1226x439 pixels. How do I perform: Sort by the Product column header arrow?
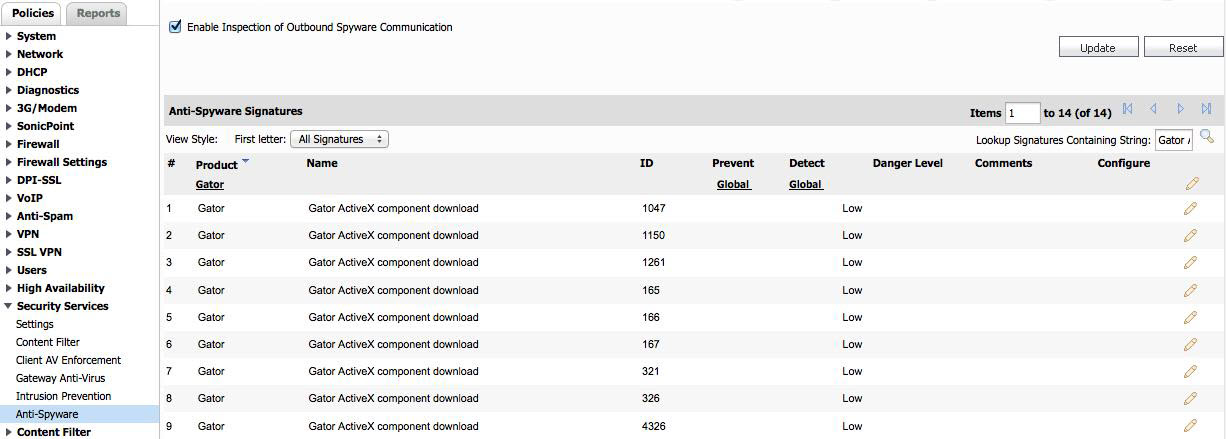(246, 161)
